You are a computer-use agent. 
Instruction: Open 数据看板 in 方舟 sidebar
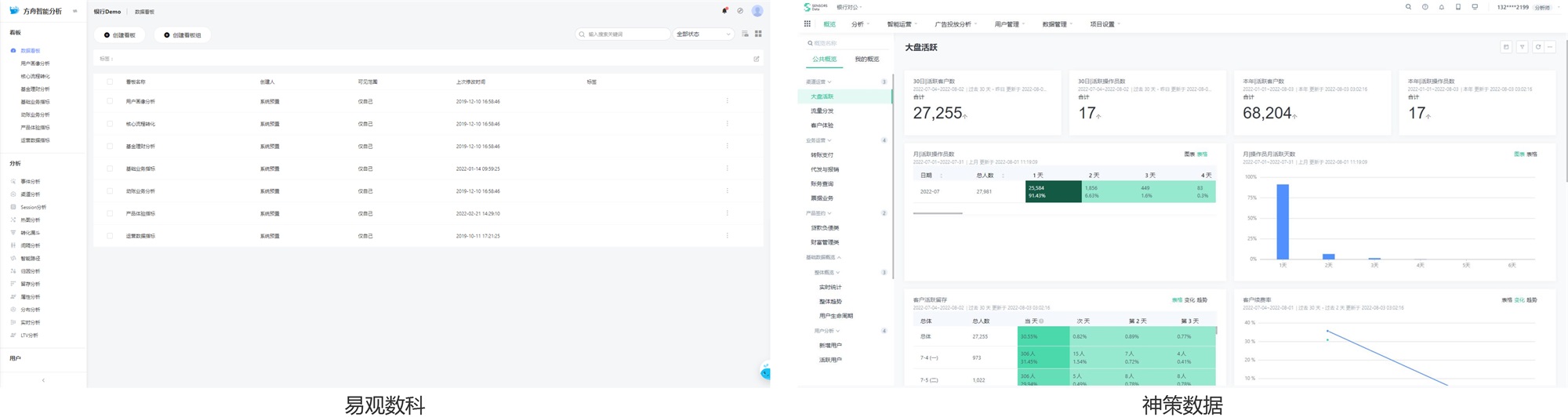(30, 50)
